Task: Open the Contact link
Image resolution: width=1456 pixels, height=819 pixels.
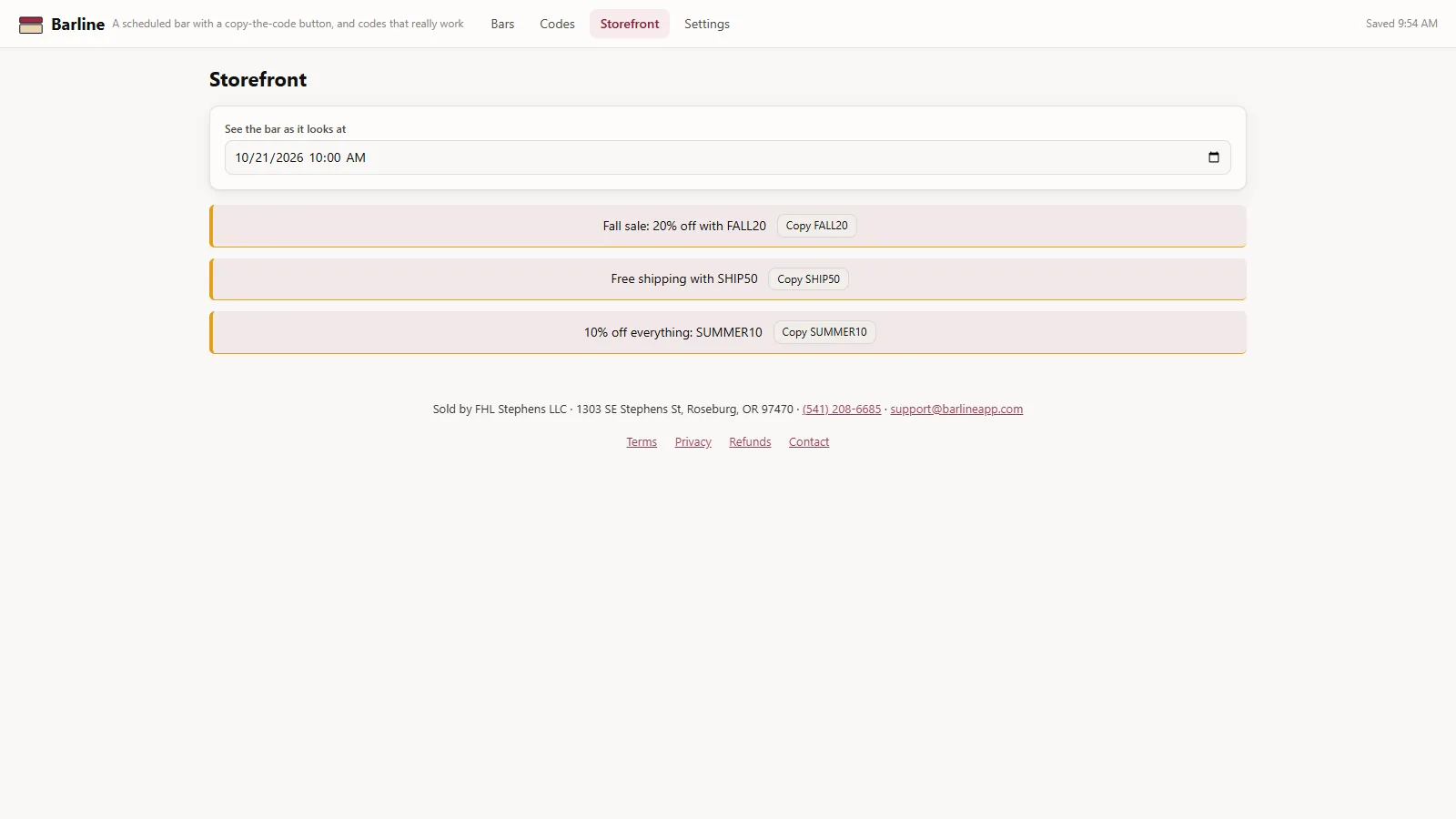Action: point(809,442)
